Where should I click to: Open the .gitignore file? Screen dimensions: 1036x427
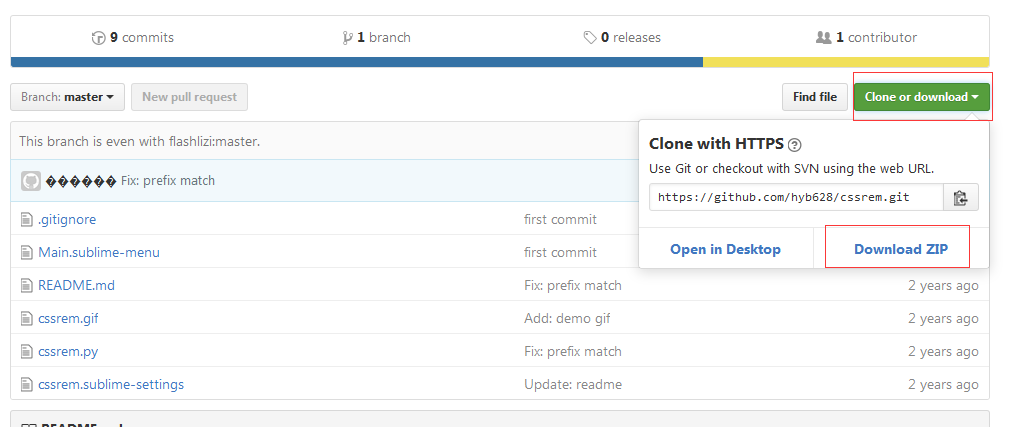point(67,219)
